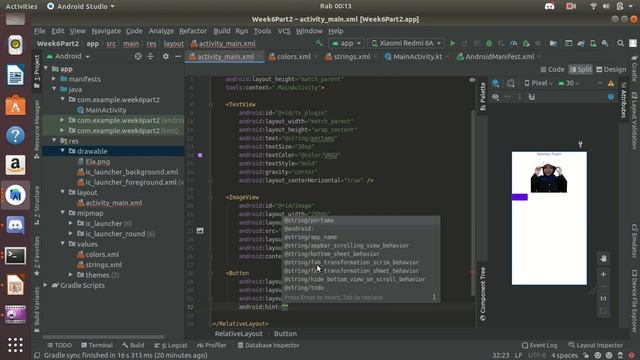This screenshot has width=640, height=360.
Task: Open Search Everywhere magnifier icon
Action: (620, 43)
